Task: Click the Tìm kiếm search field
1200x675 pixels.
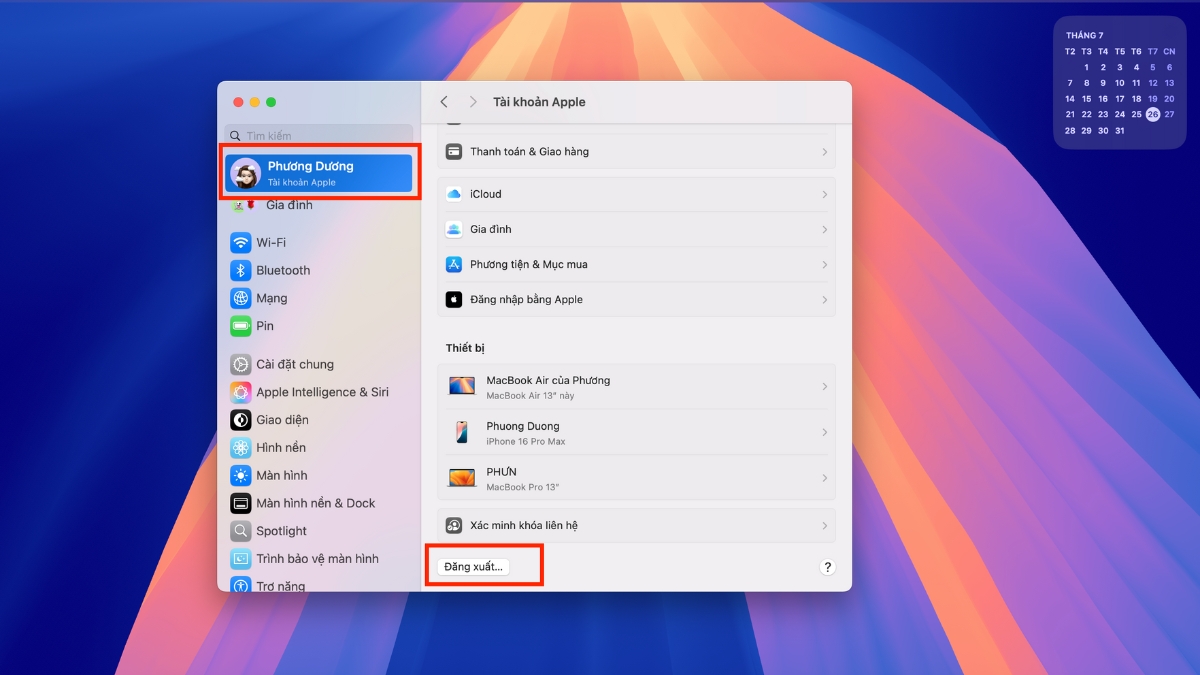Action: 320,135
